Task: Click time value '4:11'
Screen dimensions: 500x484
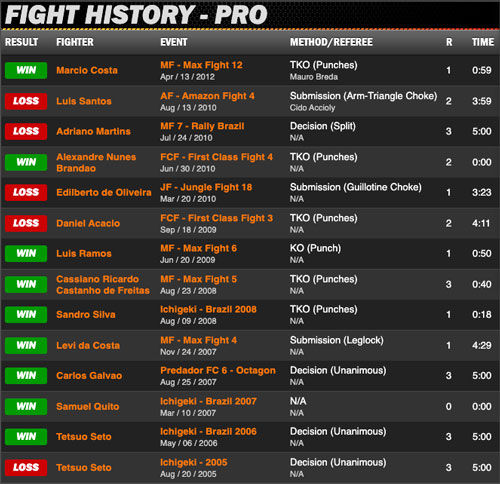Action: pyautogui.click(x=481, y=223)
